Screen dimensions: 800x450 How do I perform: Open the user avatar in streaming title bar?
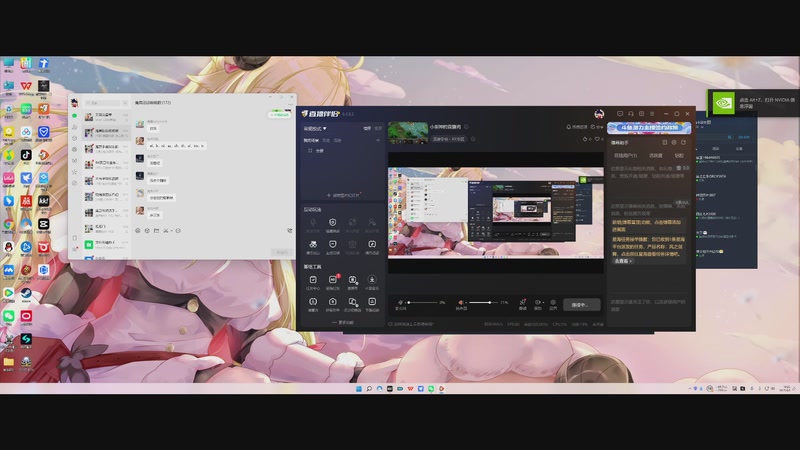[599, 114]
